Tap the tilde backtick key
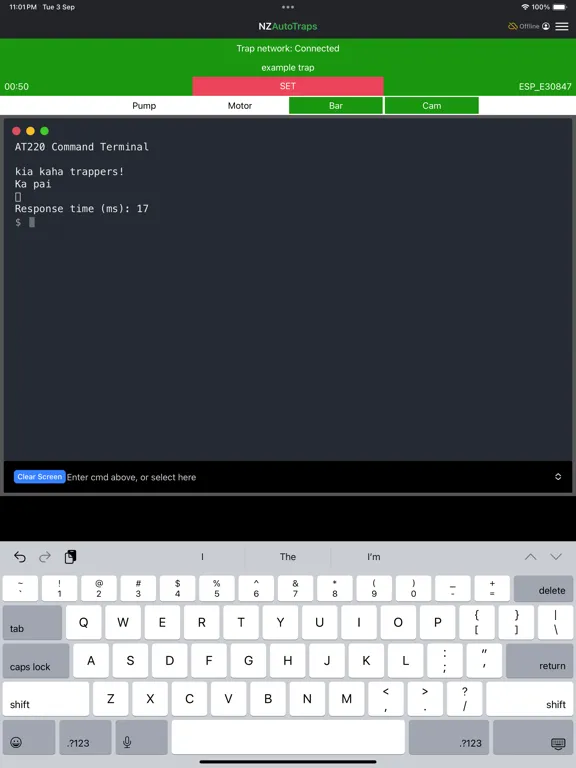Screen dimensions: 576x768 (20, 588)
